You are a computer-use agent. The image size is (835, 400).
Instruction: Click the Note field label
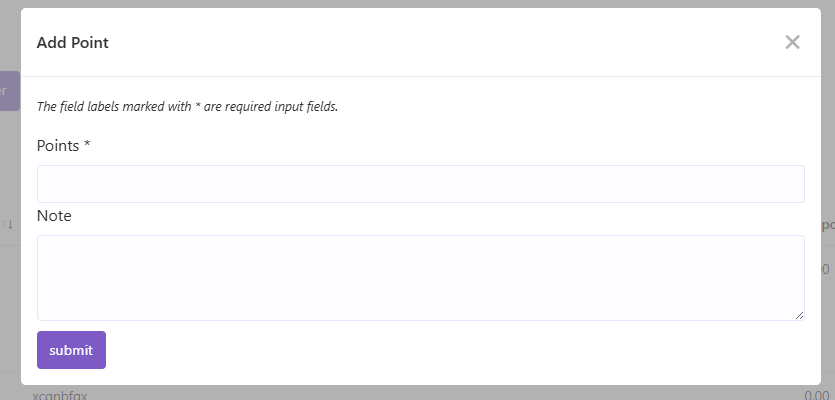tap(54, 215)
